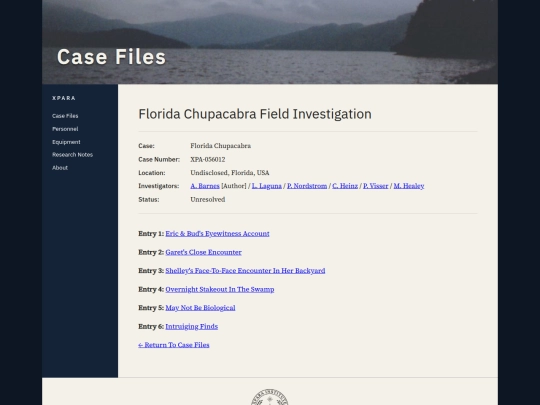This screenshot has width=540, height=405.
Task: Open May Not Be Biological entry
Action: click(x=200, y=308)
